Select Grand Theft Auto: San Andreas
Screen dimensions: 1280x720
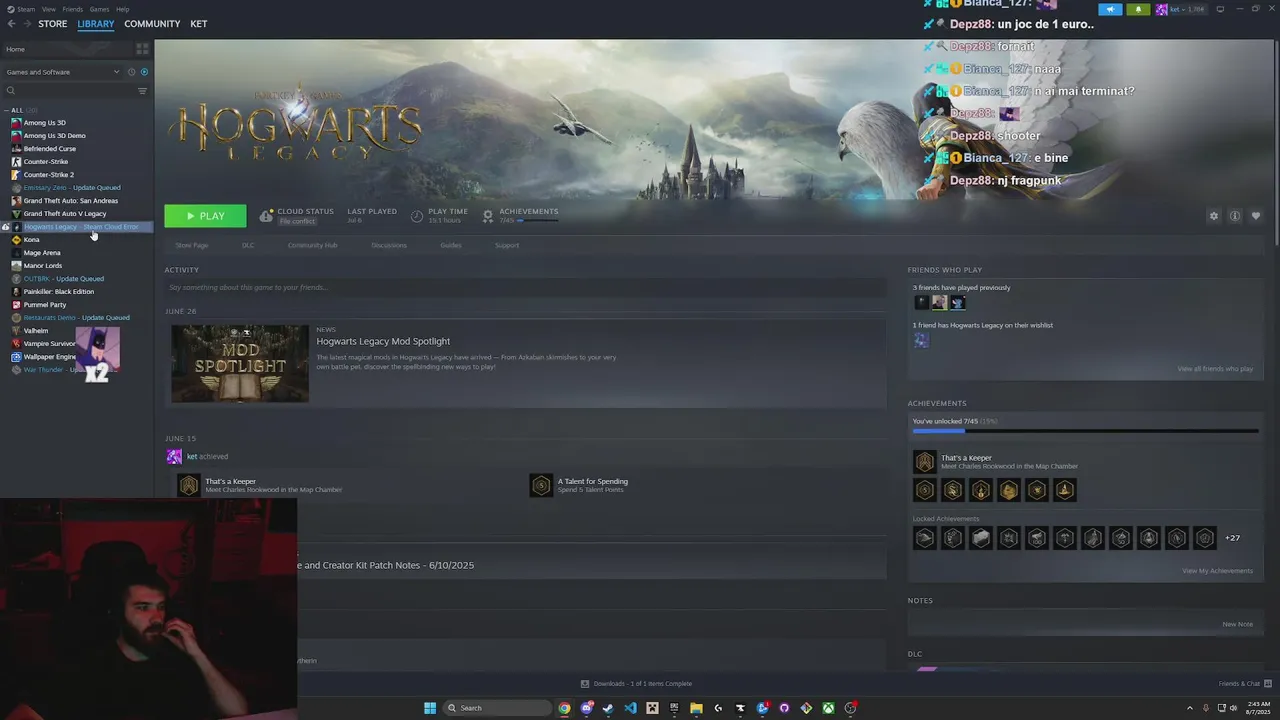(x=70, y=201)
